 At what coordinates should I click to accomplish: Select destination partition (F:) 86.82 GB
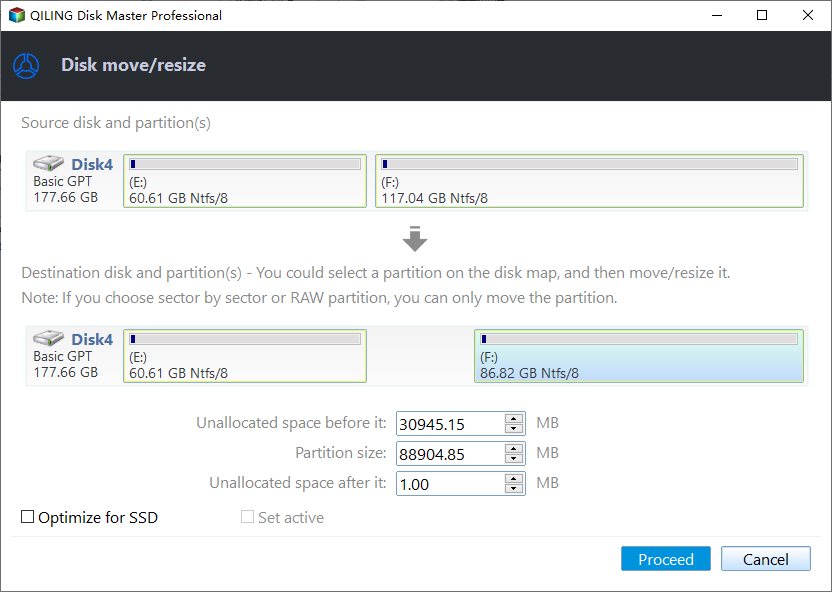click(639, 356)
